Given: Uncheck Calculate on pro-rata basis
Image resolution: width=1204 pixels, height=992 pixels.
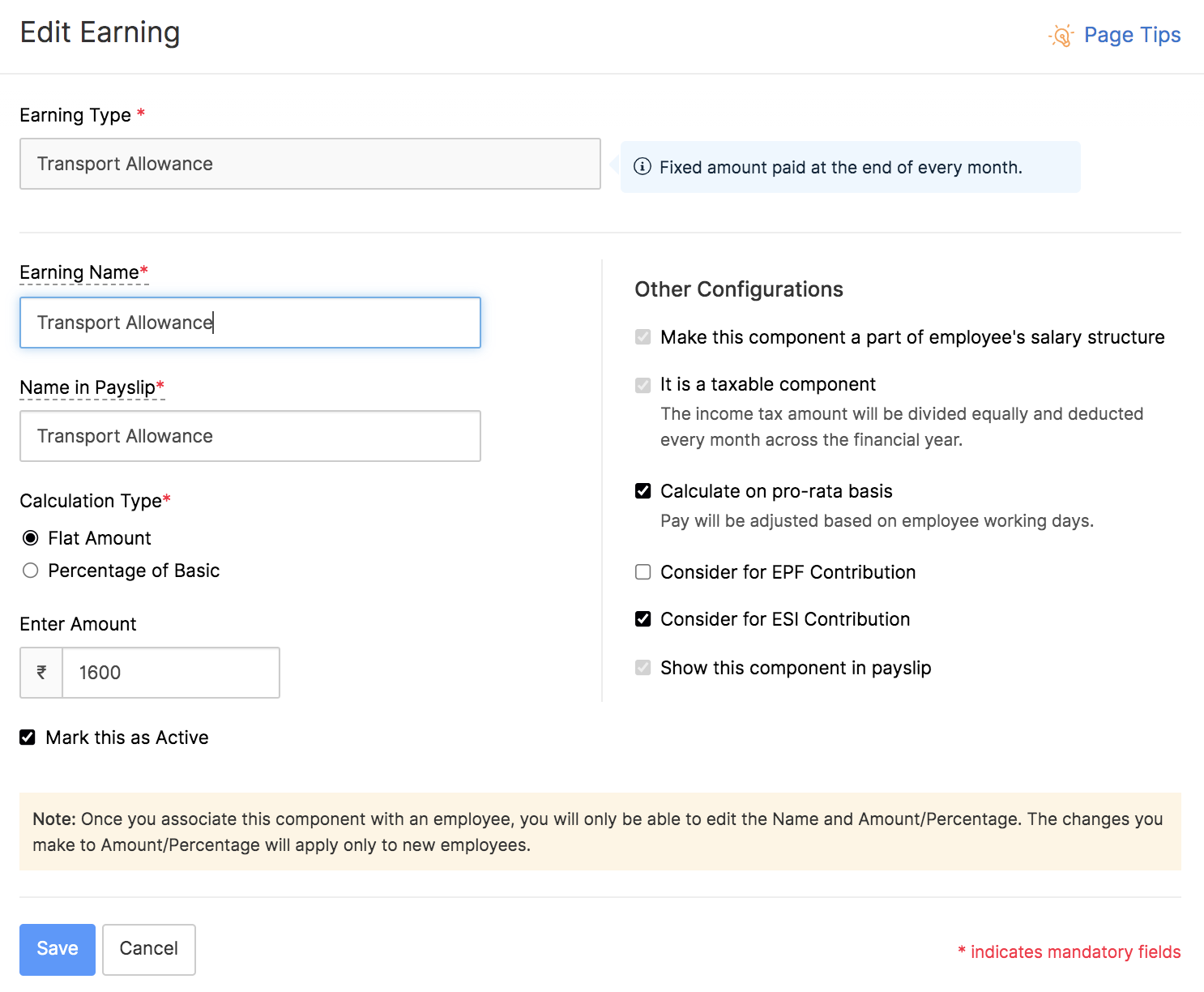Looking at the screenshot, I should (643, 490).
